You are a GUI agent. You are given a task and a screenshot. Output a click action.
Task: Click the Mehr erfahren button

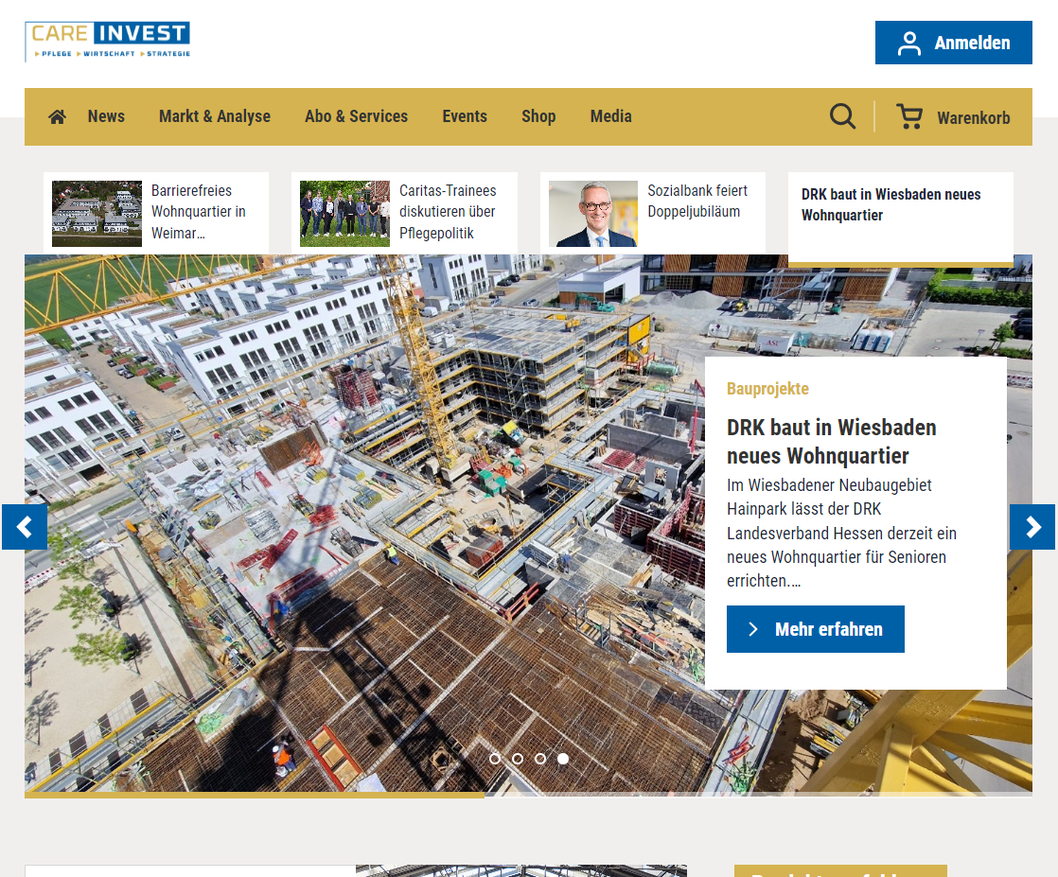click(x=815, y=629)
